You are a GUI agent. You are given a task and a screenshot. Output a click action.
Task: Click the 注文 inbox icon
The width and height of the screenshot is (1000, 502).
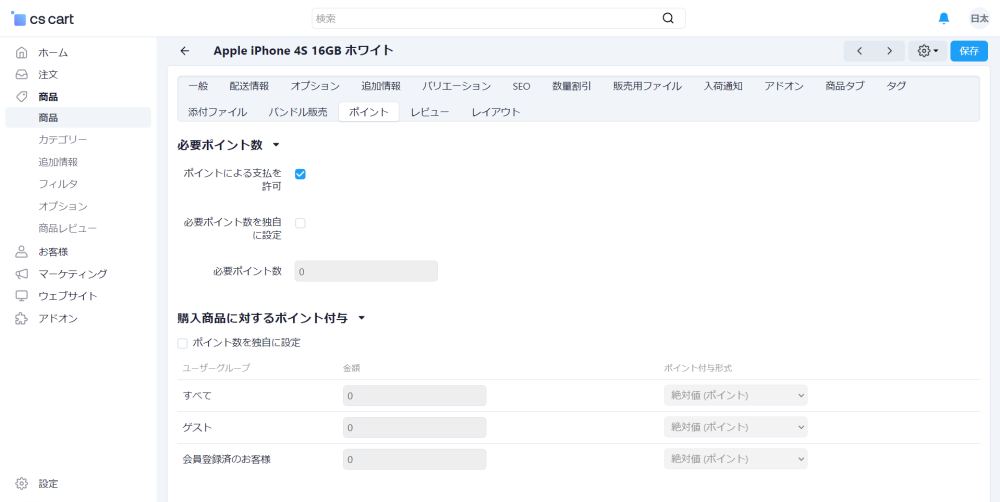tap(22, 75)
